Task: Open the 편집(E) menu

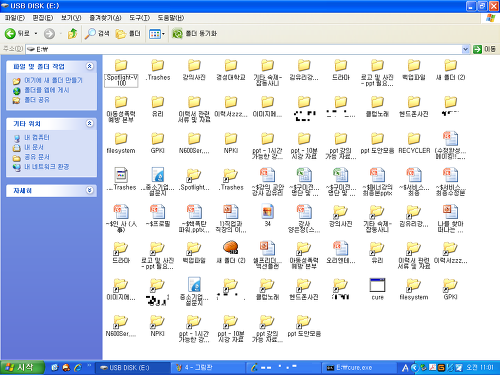Action: pos(42,18)
